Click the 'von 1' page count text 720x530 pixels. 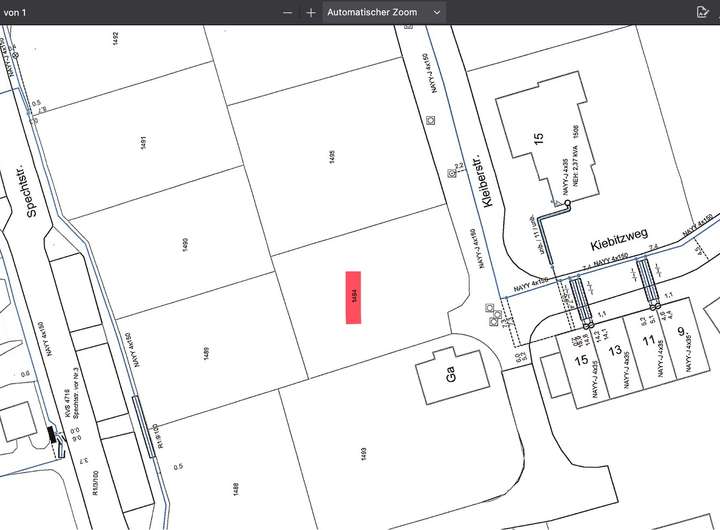pos(16,12)
